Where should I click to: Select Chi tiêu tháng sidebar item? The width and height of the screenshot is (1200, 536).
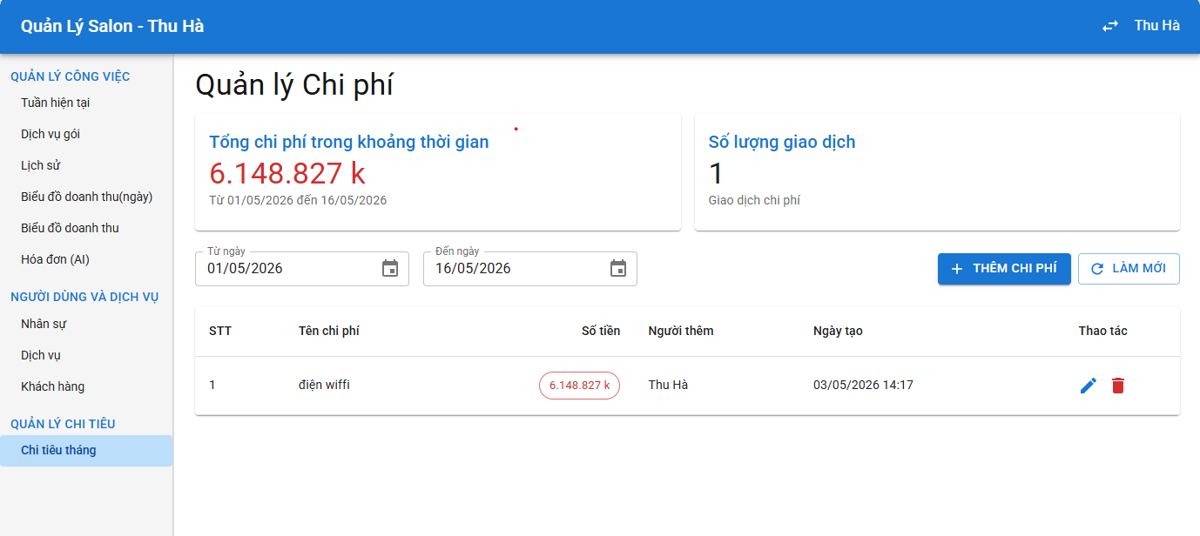click(x=86, y=450)
